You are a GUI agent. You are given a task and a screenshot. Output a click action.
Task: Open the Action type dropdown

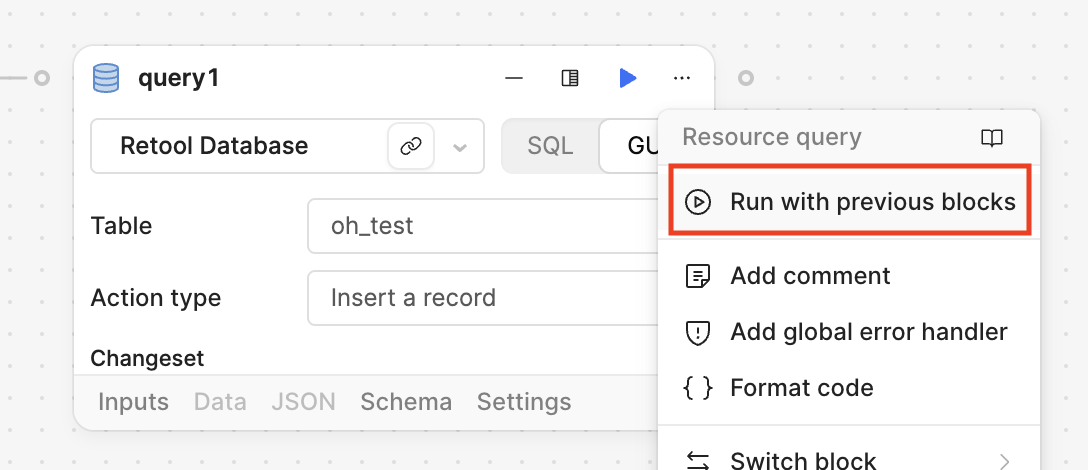482,298
